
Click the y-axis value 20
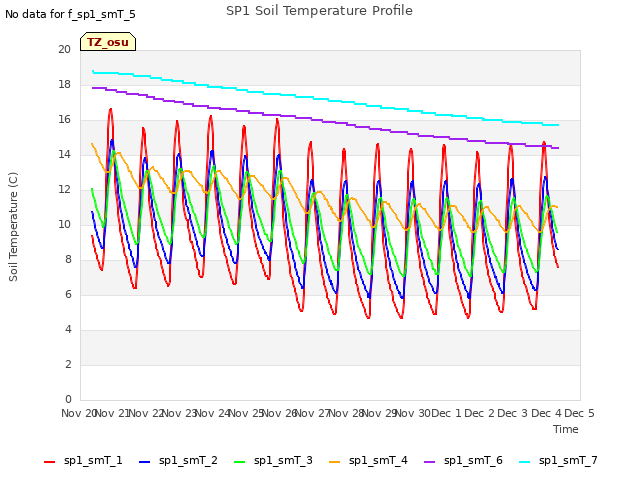(64, 49)
